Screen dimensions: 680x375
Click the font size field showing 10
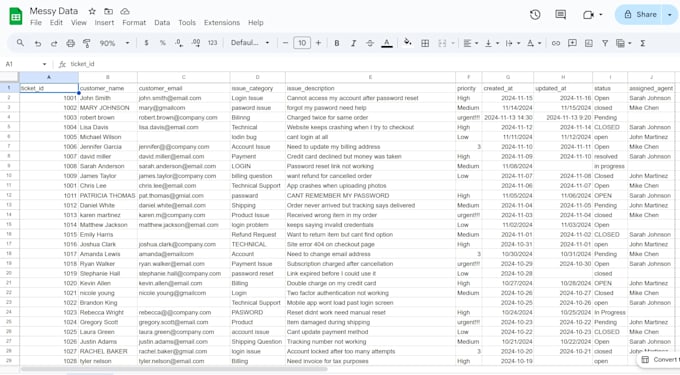[x=302, y=43]
